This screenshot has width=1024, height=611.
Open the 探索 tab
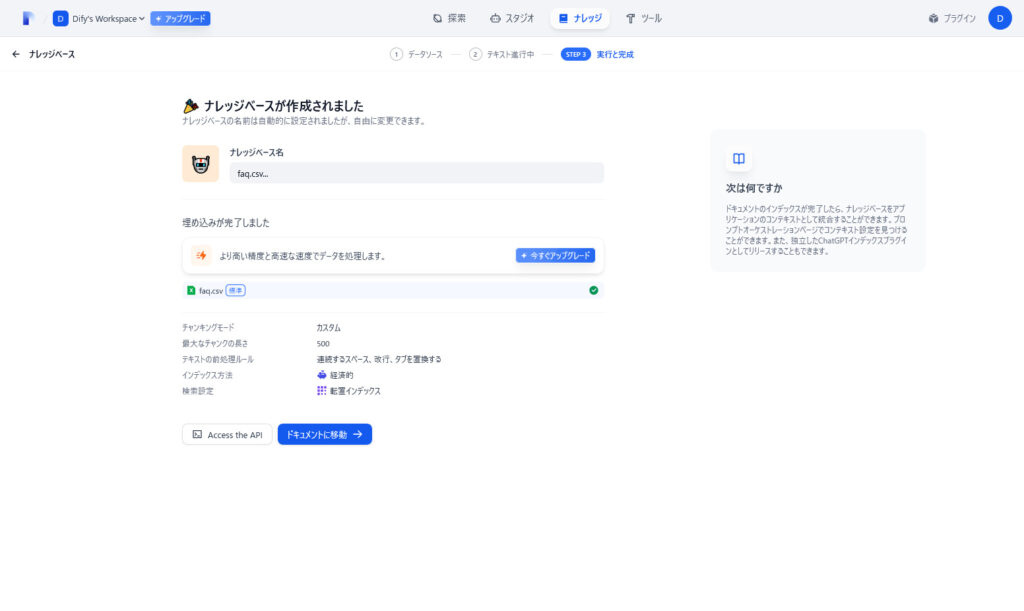click(x=449, y=18)
